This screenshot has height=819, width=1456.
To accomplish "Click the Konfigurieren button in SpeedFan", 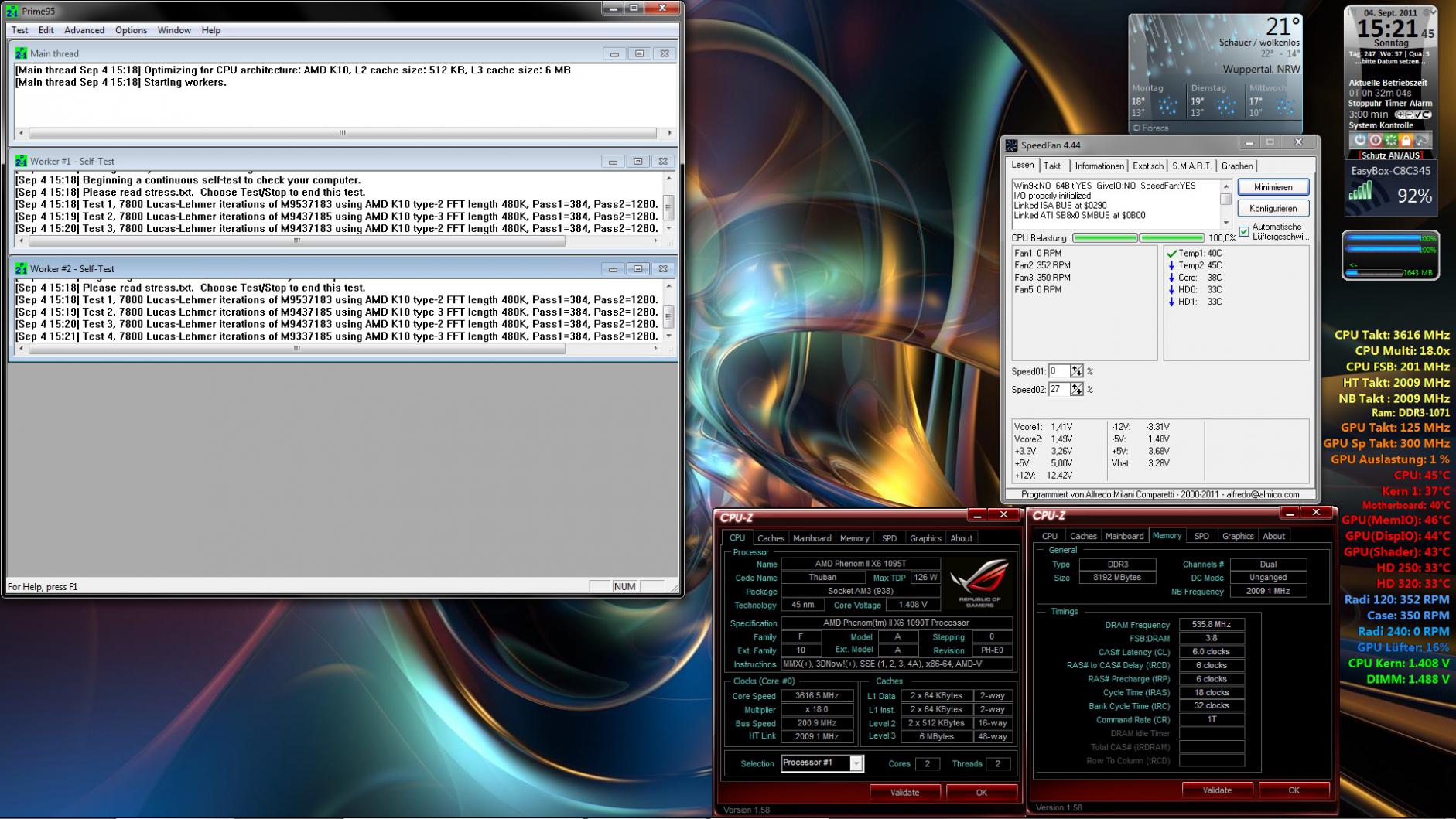I will point(1273,208).
